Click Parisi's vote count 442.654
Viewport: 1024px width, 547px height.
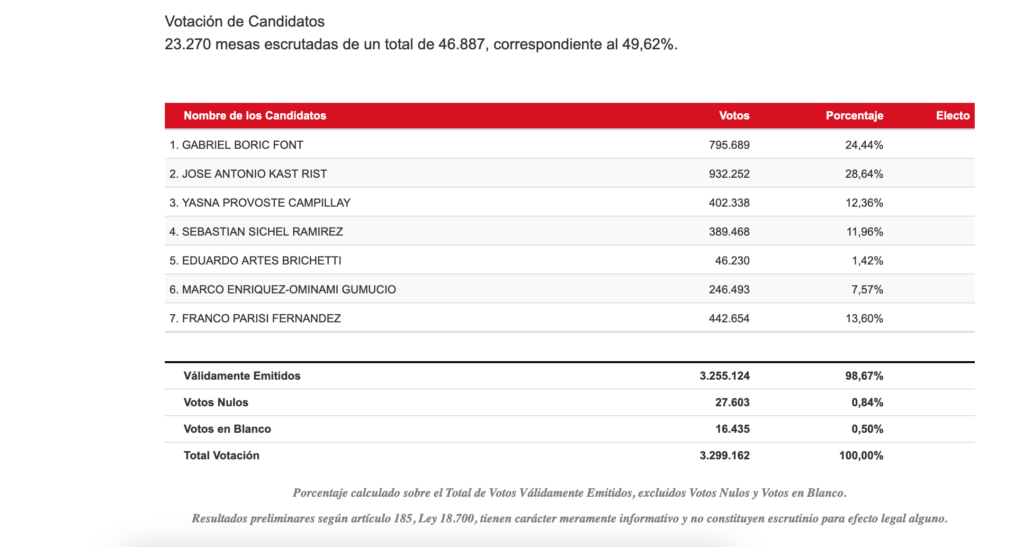(x=727, y=319)
